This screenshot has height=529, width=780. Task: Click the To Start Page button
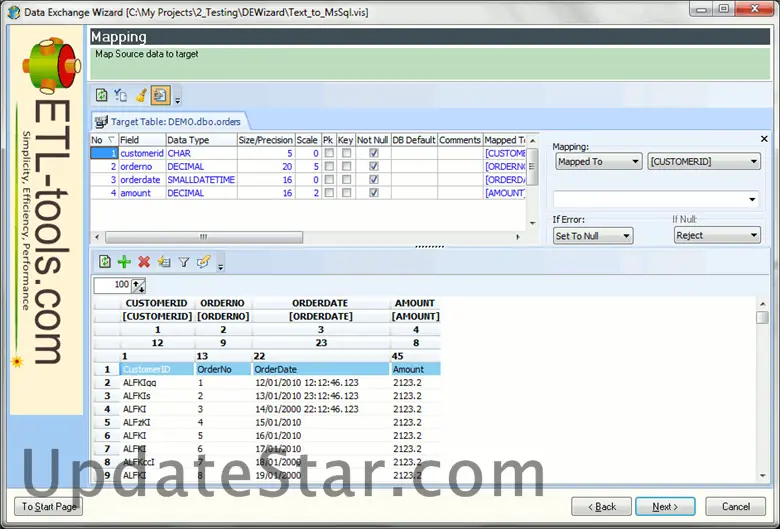pos(49,507)
